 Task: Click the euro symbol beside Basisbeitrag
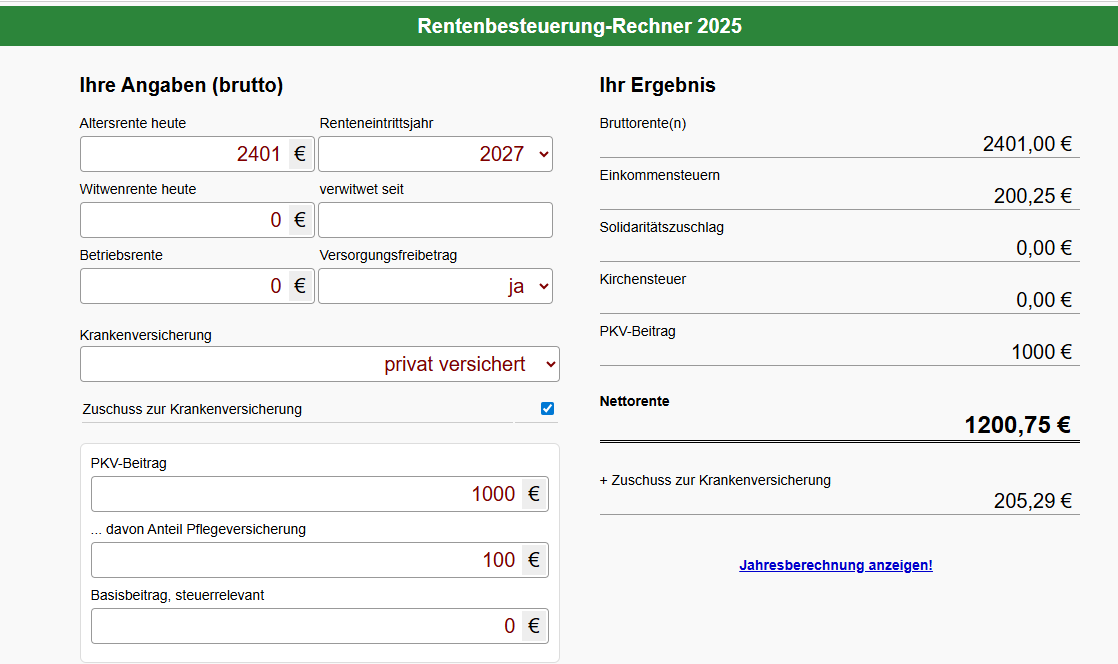(x=534, y=626)
